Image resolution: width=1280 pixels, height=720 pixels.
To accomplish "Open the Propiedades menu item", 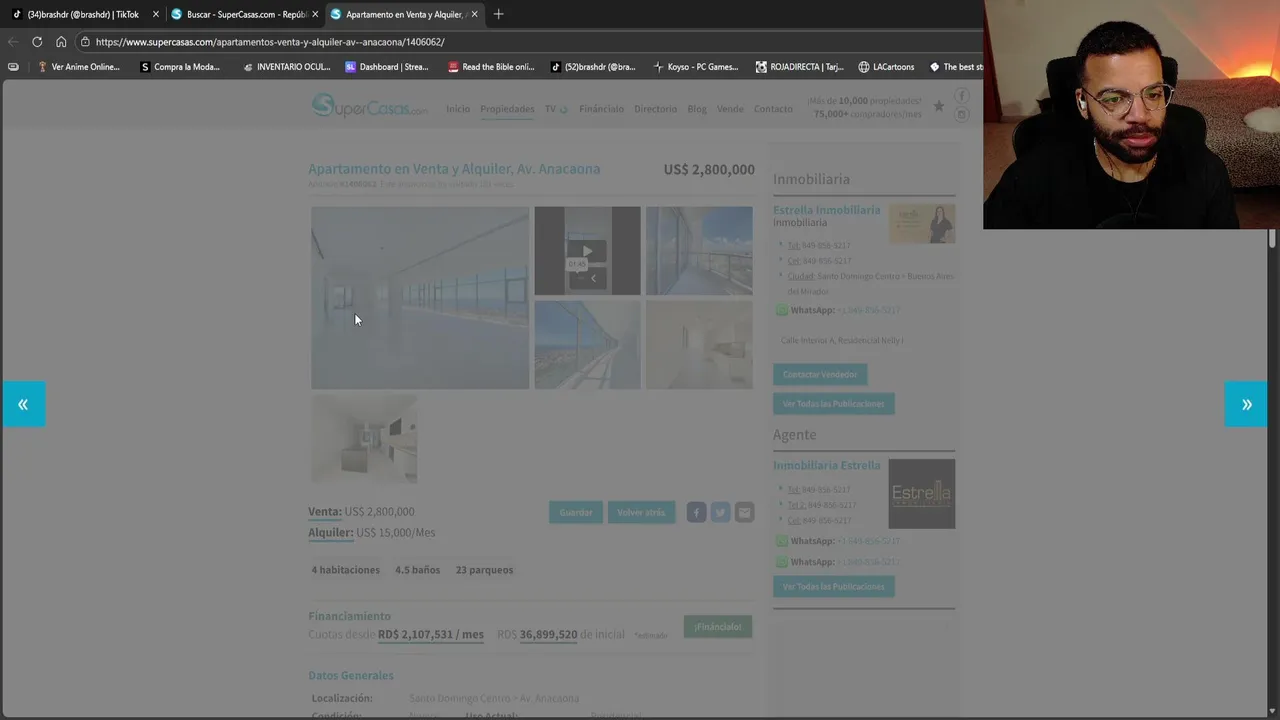I will coord(507,109).
